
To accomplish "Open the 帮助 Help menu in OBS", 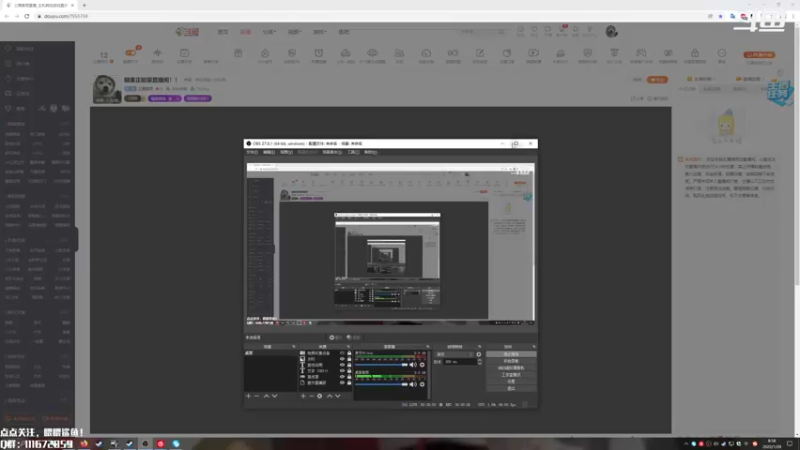I will point(370,152).
